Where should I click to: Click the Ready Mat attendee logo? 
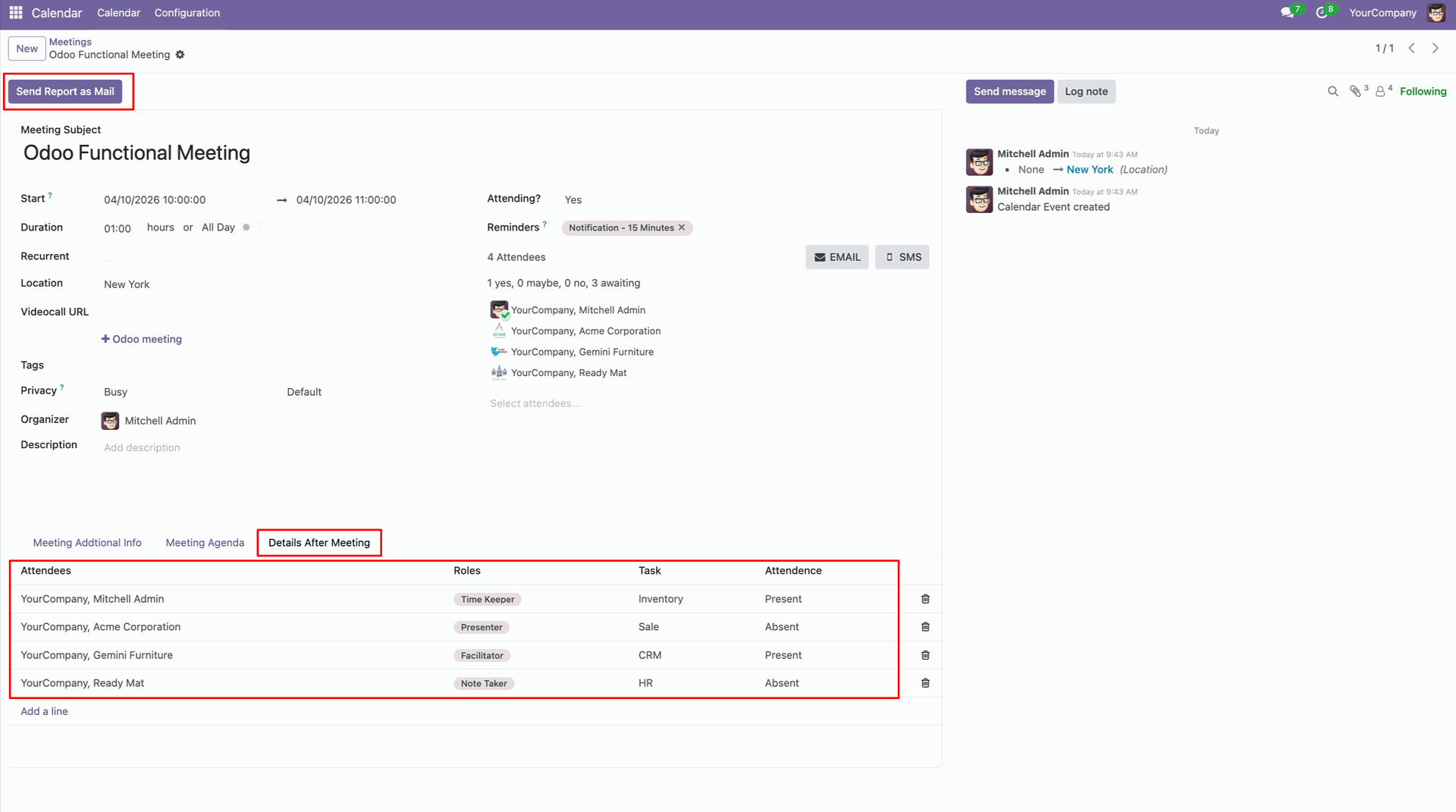click(499, 372)
